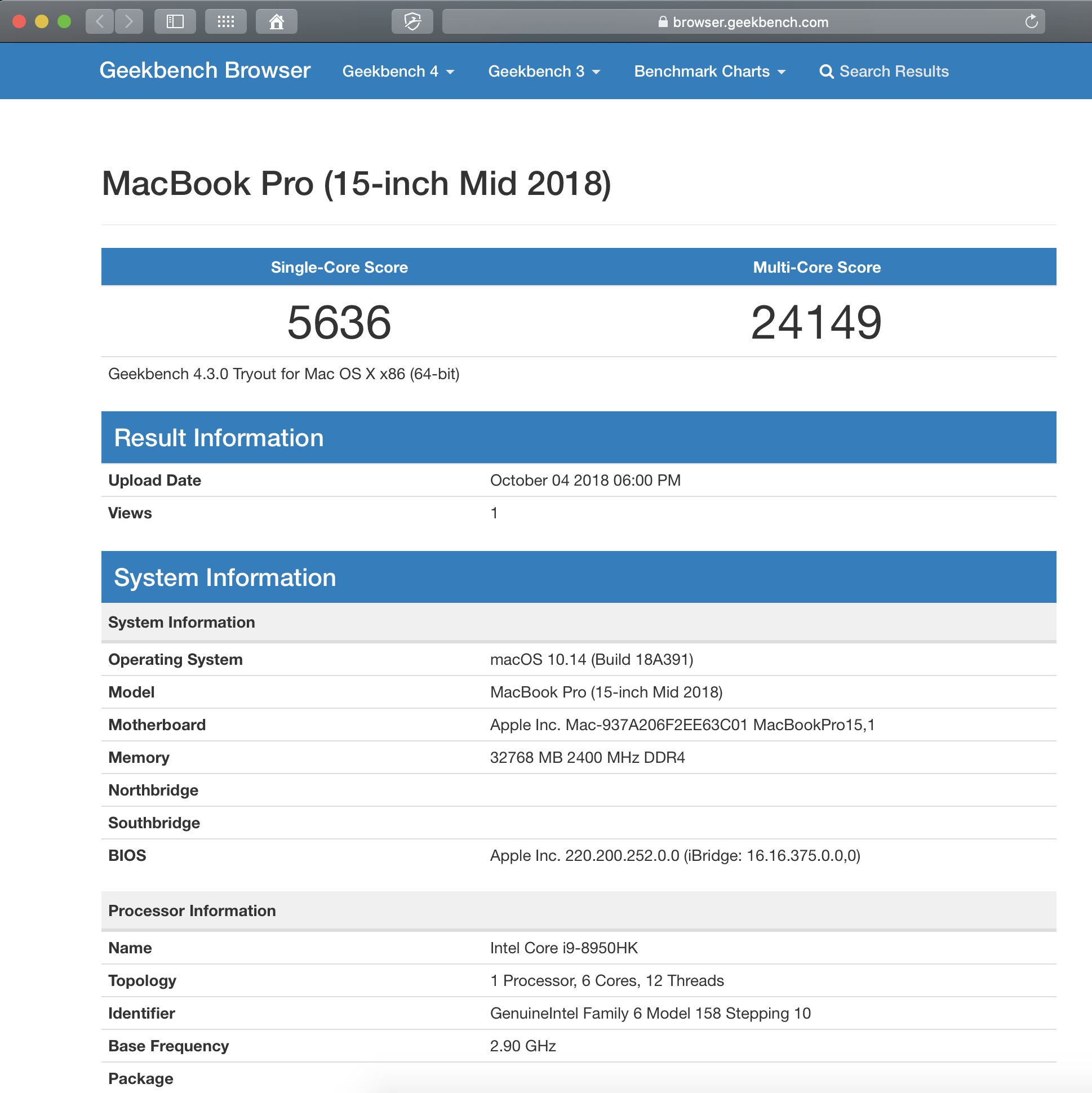
Task: Expand the Geekbench 3 dropdown menu
Action: (544, 72)
